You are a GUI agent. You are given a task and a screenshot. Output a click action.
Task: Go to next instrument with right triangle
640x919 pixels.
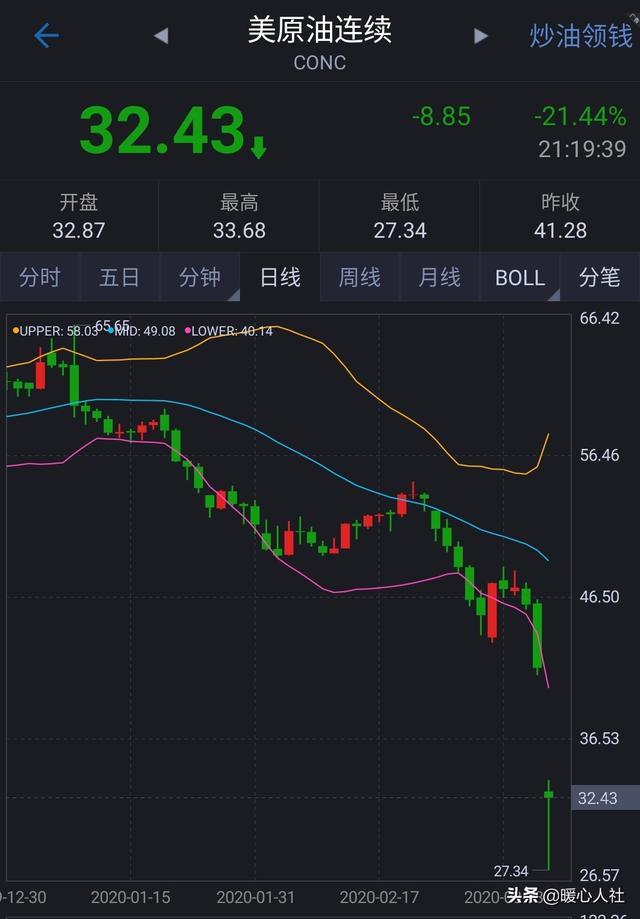click(481, 36)
